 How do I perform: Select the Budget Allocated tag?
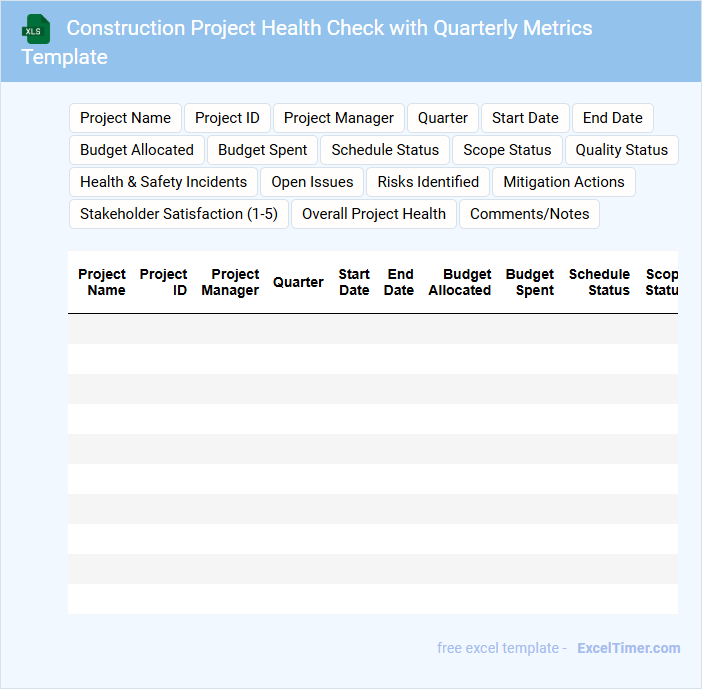point(137,150)
